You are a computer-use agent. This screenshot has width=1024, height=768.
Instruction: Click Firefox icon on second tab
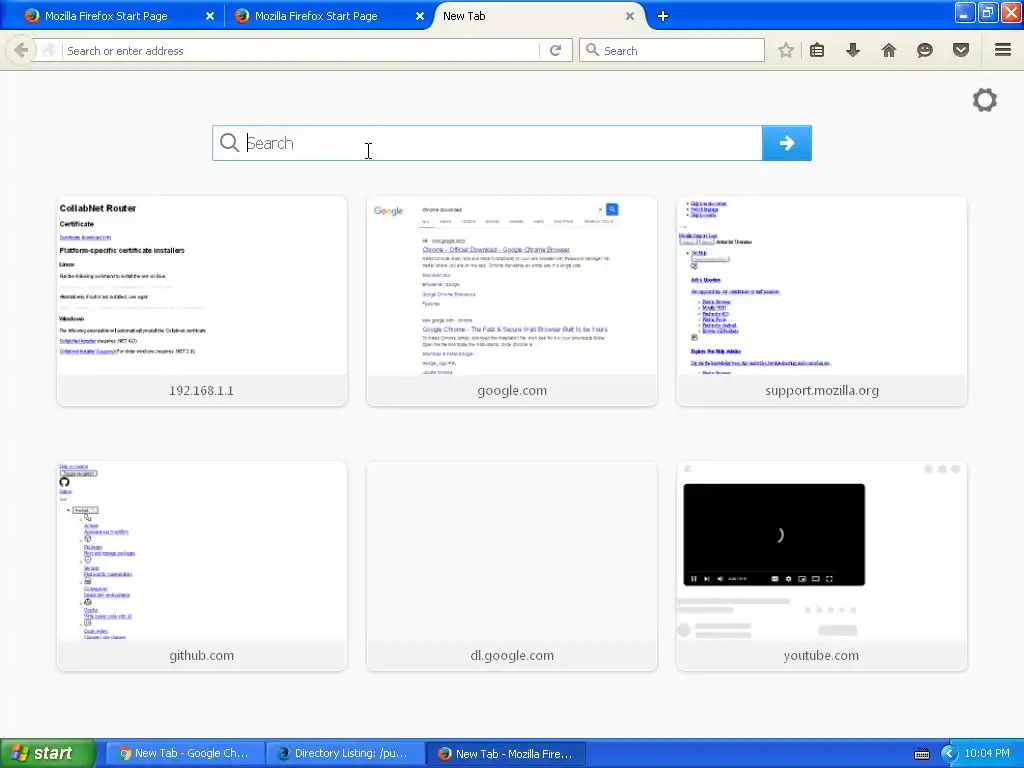[x=242, y=16]
